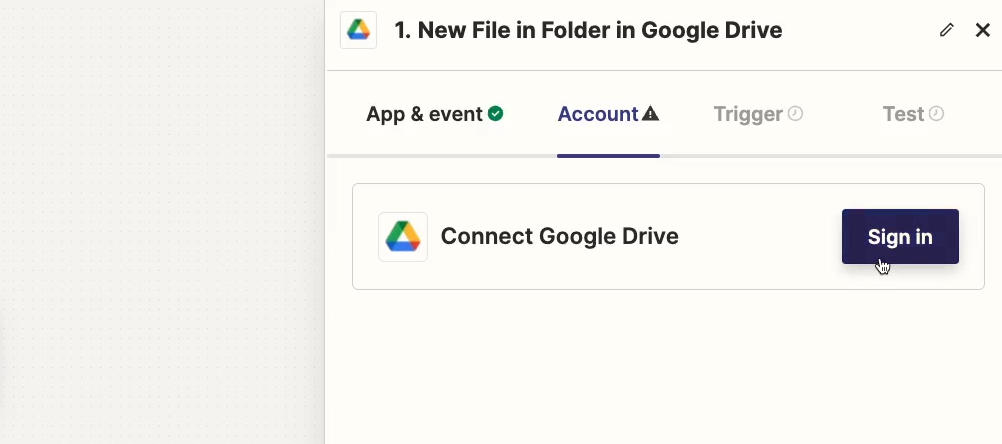Screen dimensions: 1002x444
Task: Click the step title New File in Folder
Action: (x=588, y=30)
